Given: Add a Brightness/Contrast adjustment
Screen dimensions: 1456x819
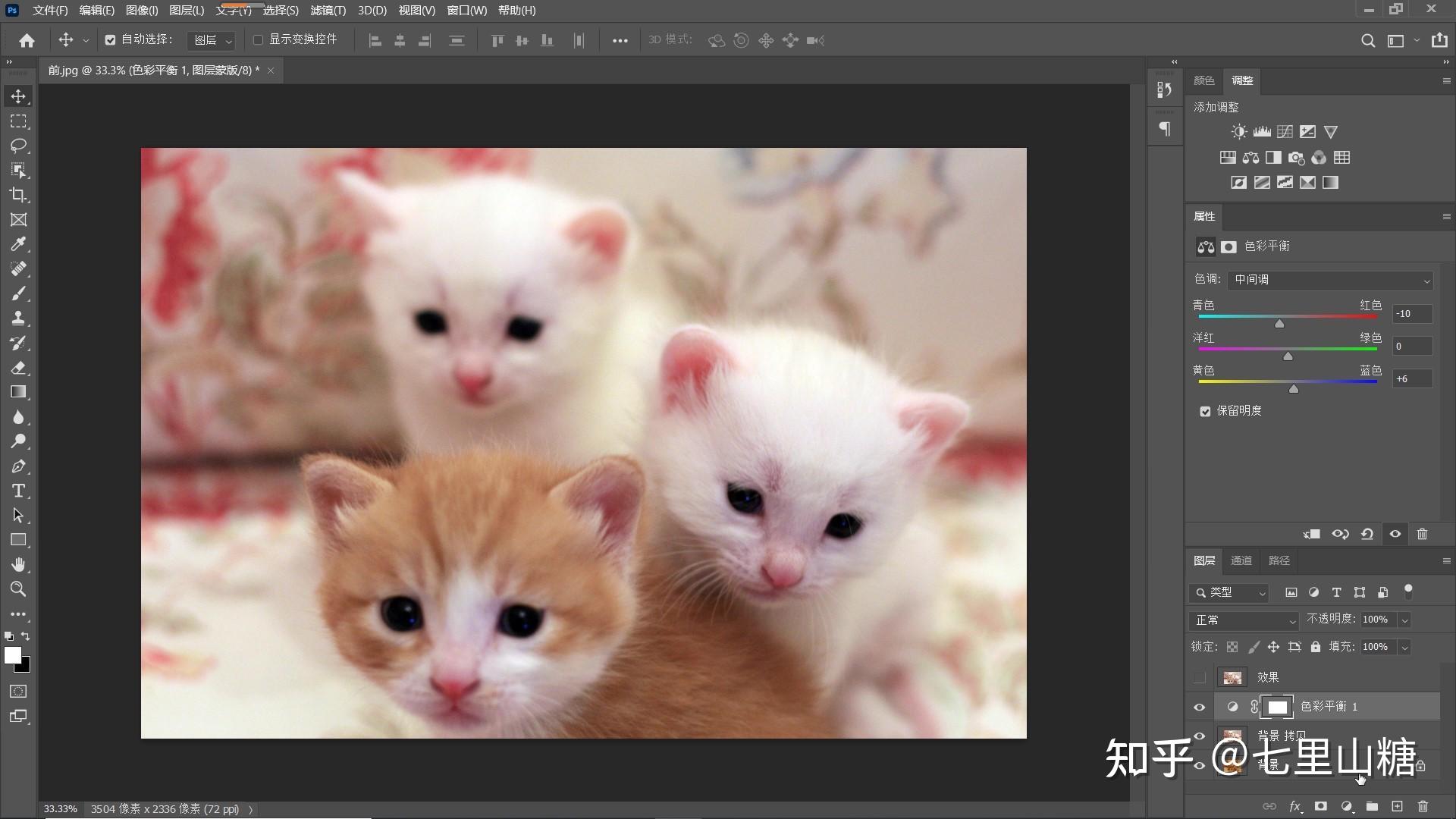Looking at the screenshot, I should (1238, 132).
